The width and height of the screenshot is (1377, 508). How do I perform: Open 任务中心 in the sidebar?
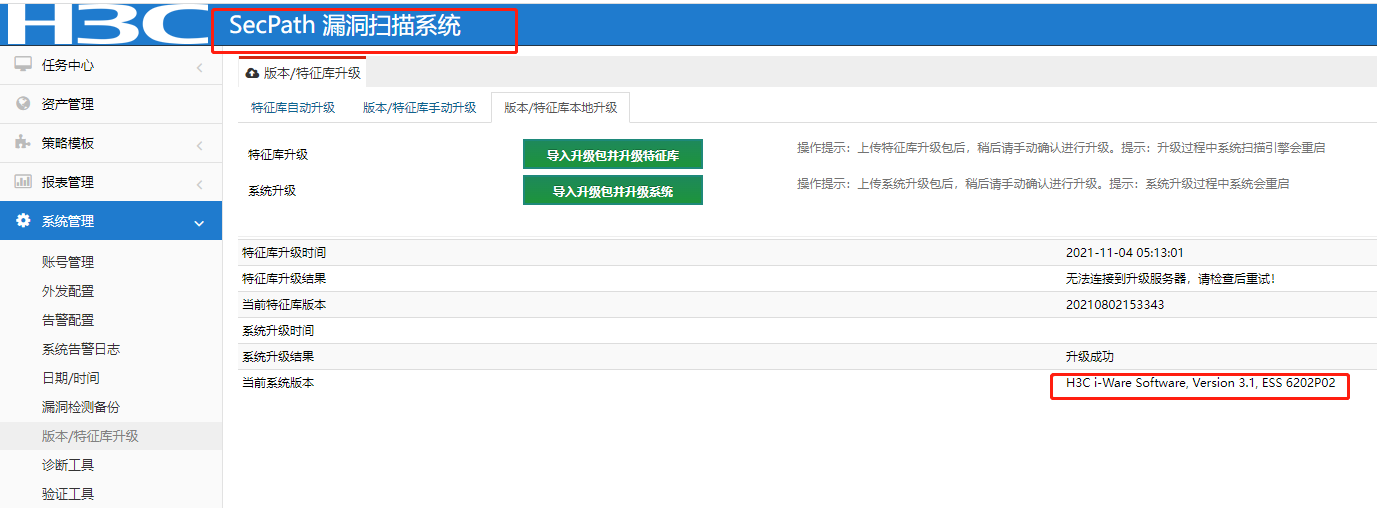point(68,65)
